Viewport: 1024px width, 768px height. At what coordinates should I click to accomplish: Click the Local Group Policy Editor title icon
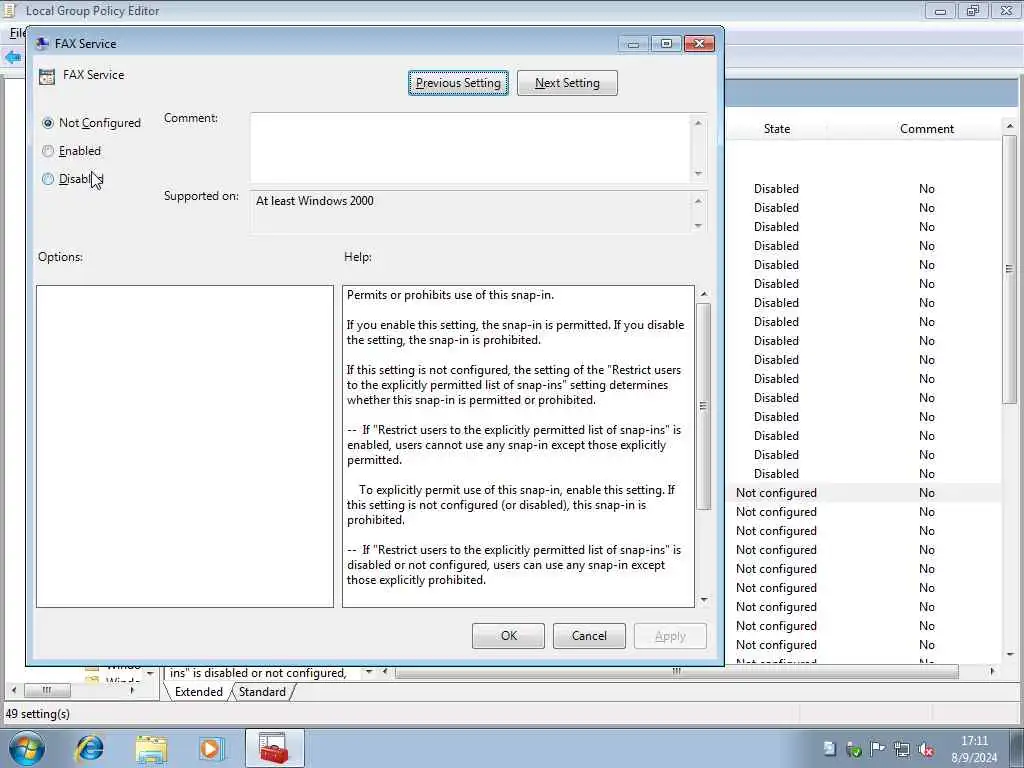point(9,10)
